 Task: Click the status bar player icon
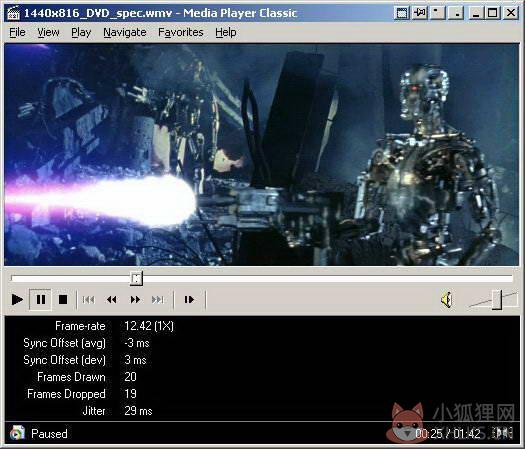coord(17,433)
